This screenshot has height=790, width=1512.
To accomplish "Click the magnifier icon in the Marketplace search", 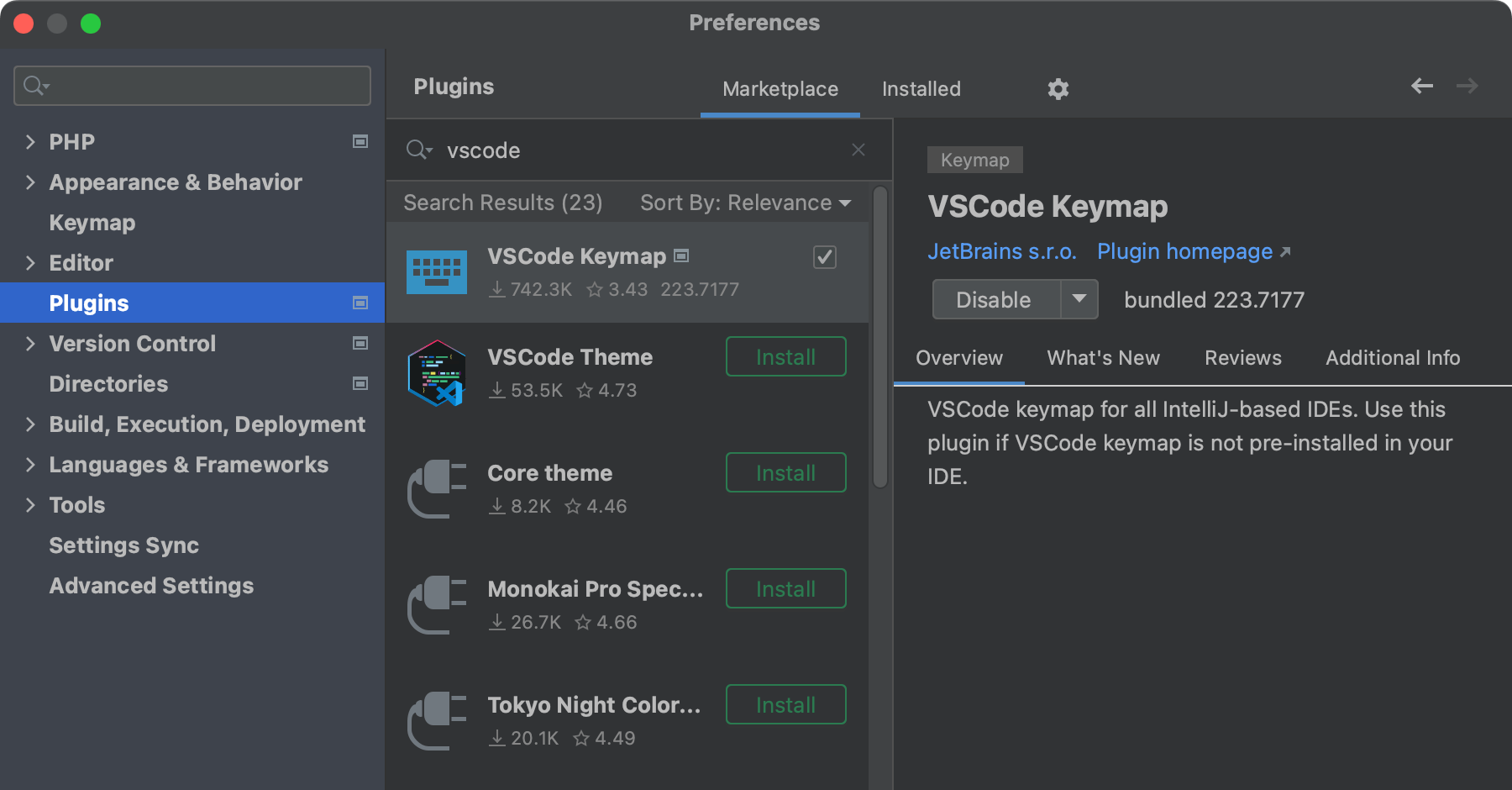I will tap(418, 150).
